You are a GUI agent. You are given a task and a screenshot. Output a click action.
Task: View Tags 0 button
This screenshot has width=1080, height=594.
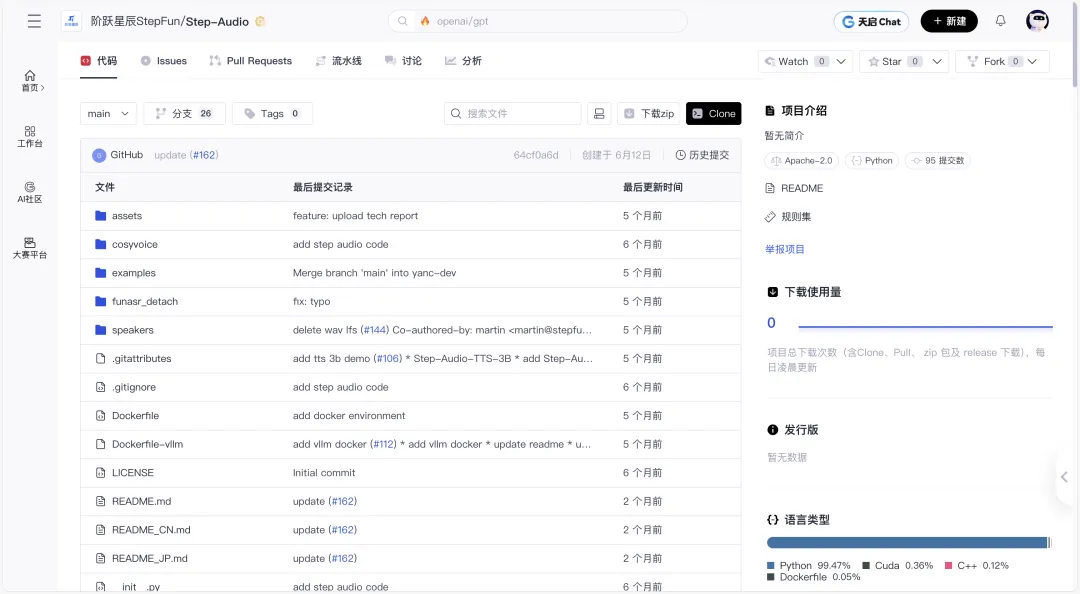click(x=272, y=114)
